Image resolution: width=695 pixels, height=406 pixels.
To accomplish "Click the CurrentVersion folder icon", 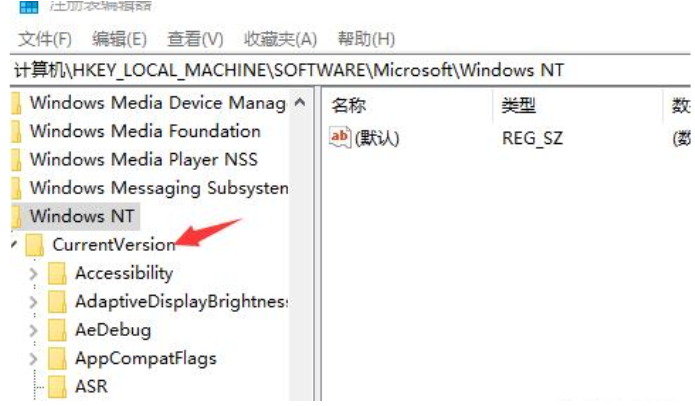I will pos(35,244).
